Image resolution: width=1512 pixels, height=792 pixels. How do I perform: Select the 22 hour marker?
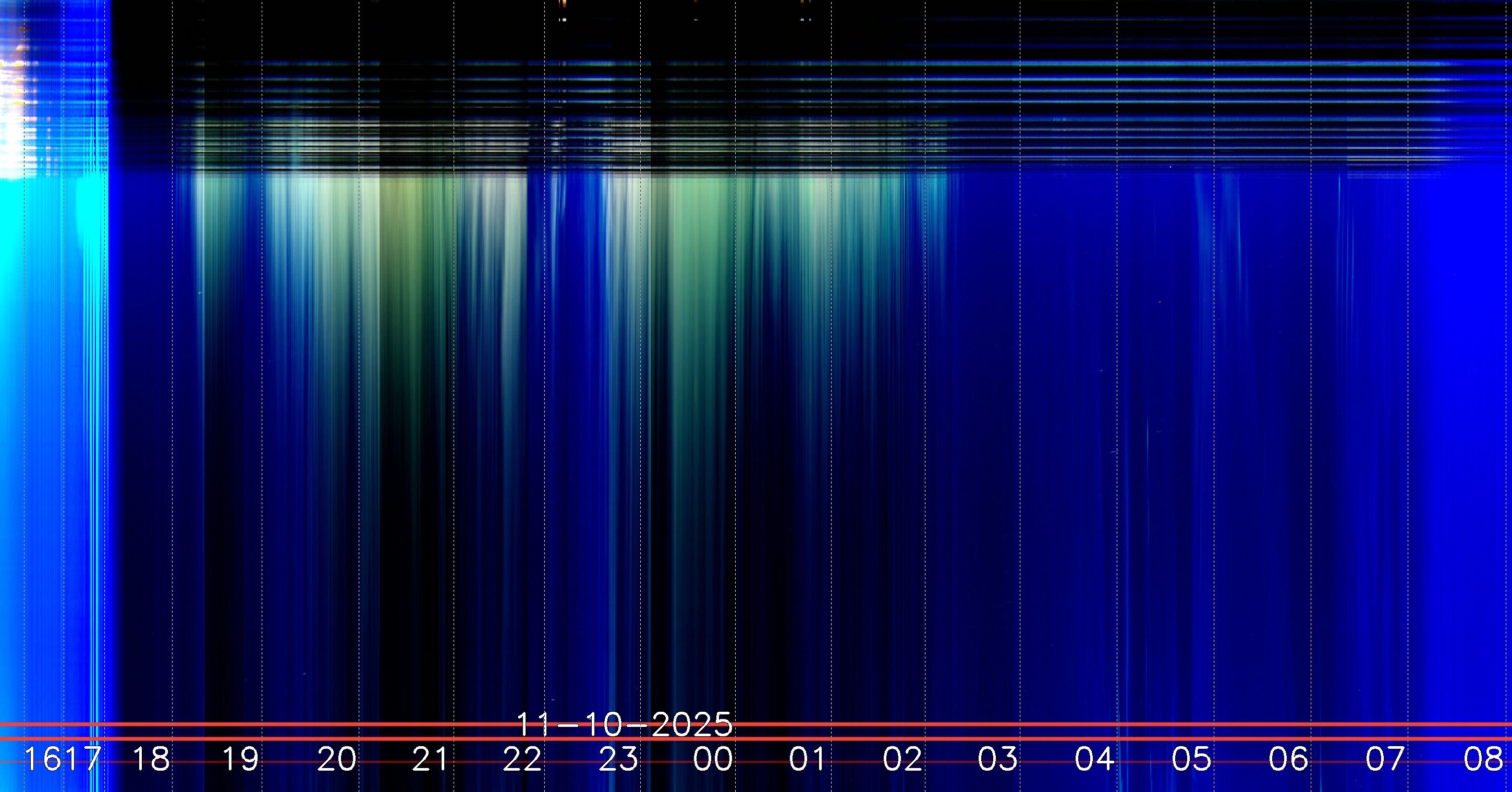[x=522, y=759]
